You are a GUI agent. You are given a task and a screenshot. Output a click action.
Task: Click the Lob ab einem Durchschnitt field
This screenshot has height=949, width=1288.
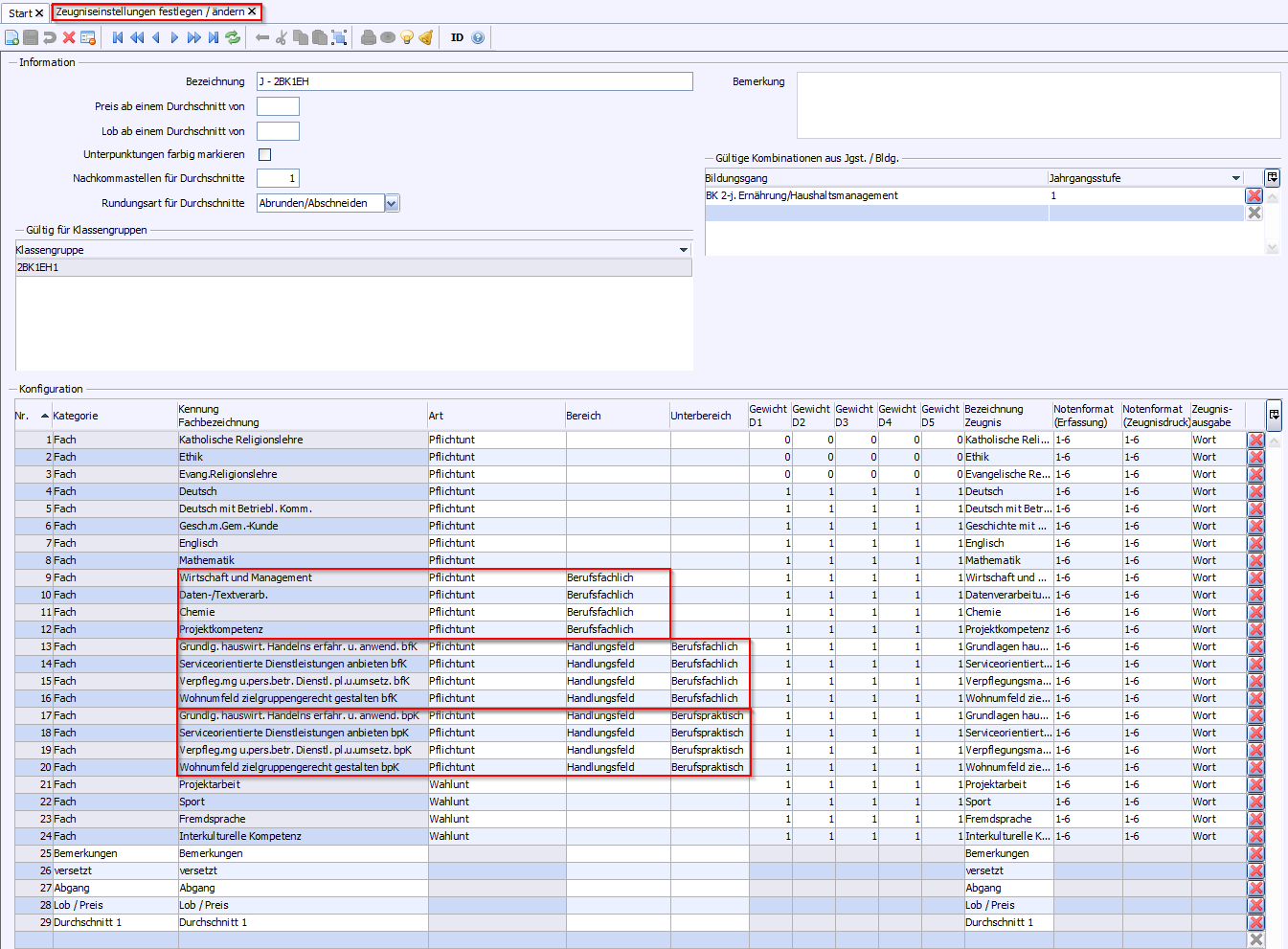[x=278, y=131]
